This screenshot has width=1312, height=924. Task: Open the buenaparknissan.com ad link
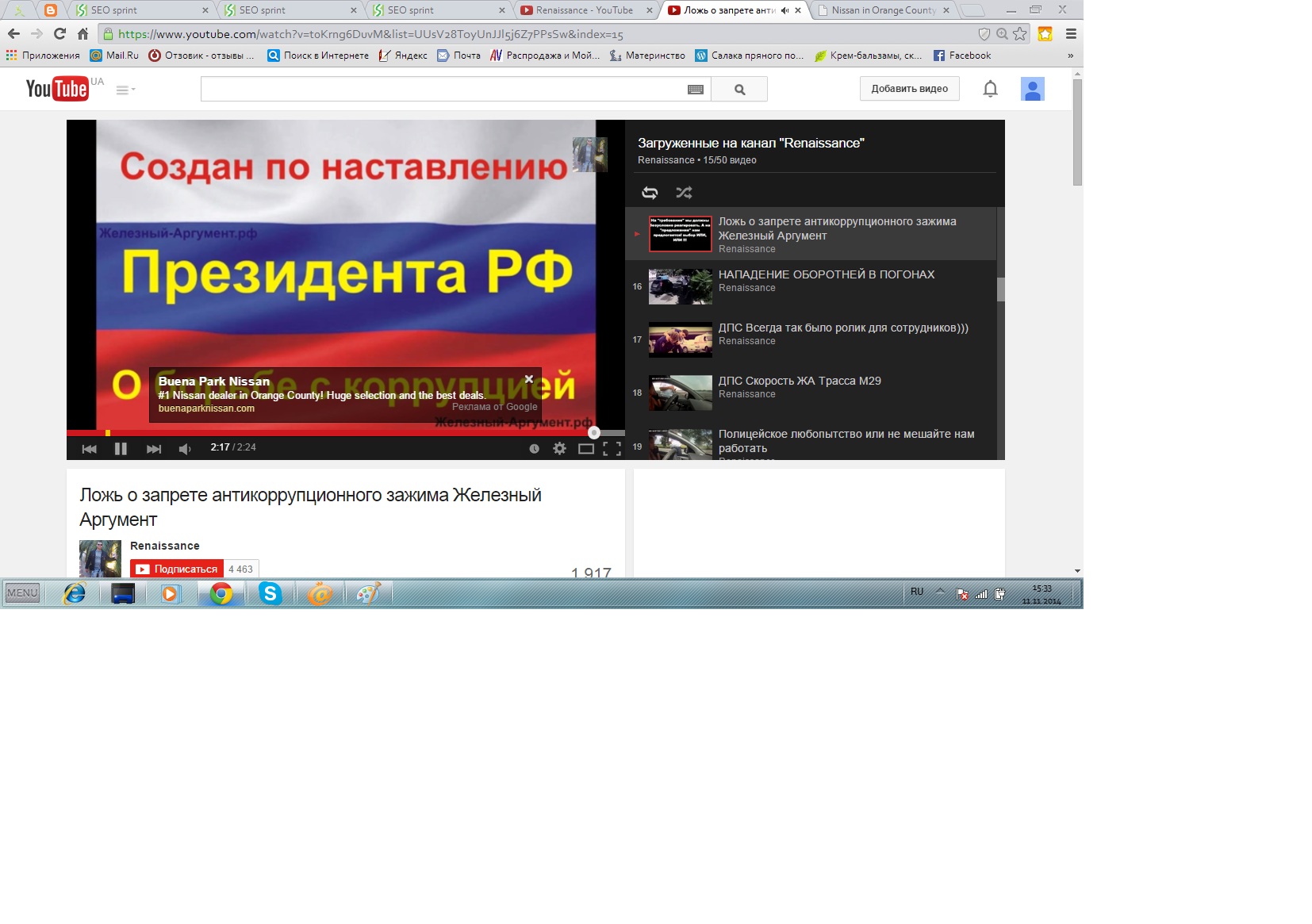pyautogui.click(x=206, y=408)
